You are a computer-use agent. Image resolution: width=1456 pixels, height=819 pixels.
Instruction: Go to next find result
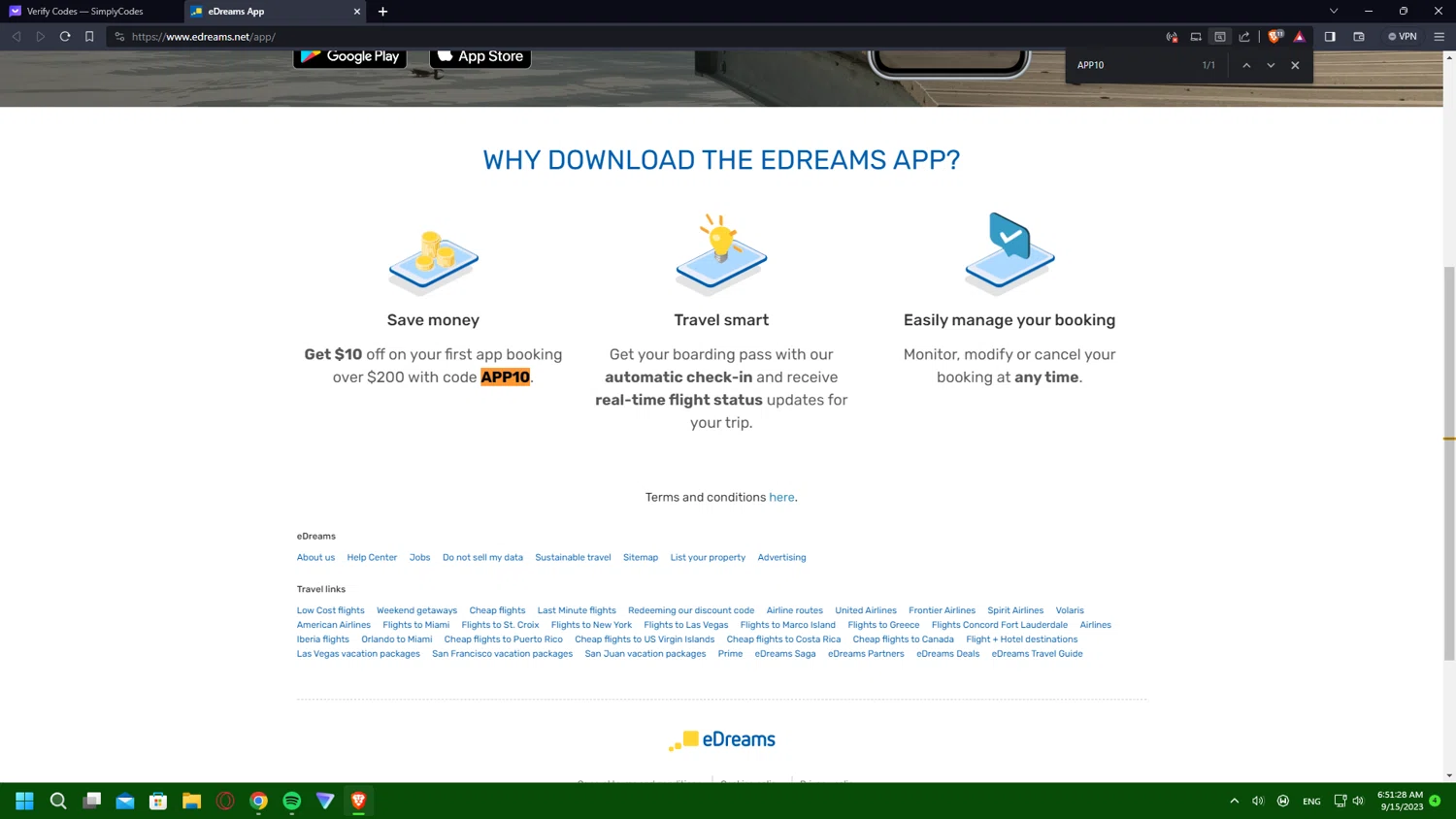(x=1271, y=65)
